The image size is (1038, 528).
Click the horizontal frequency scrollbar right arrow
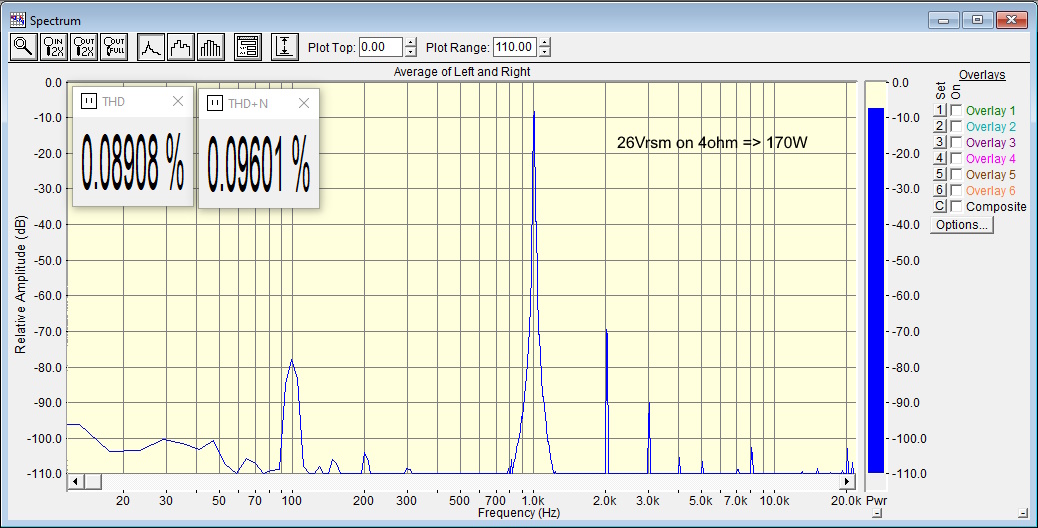coord(847,482)
